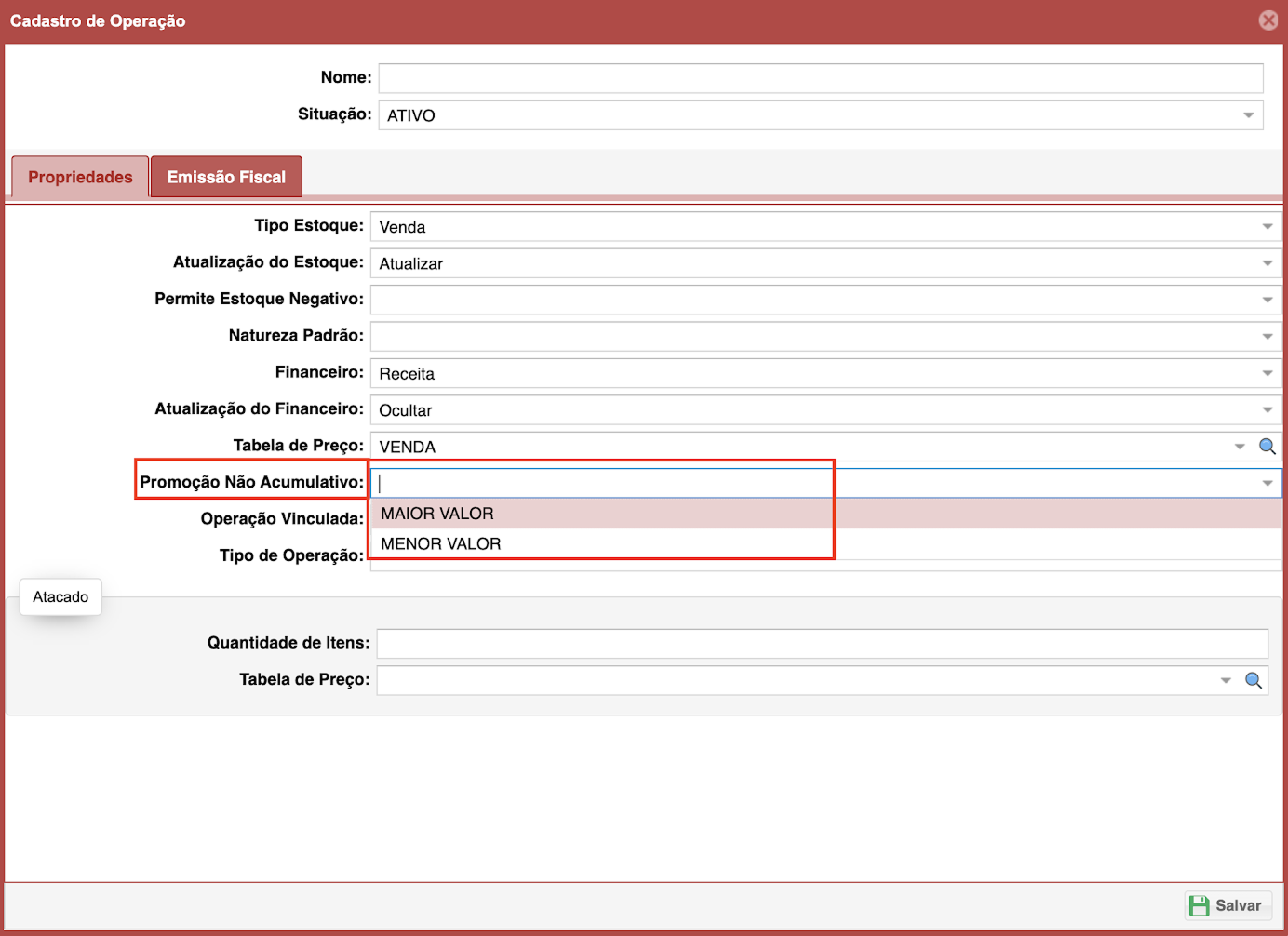Select the Propriedades tab
This screenshot has width=1288, height=936.
80,177
